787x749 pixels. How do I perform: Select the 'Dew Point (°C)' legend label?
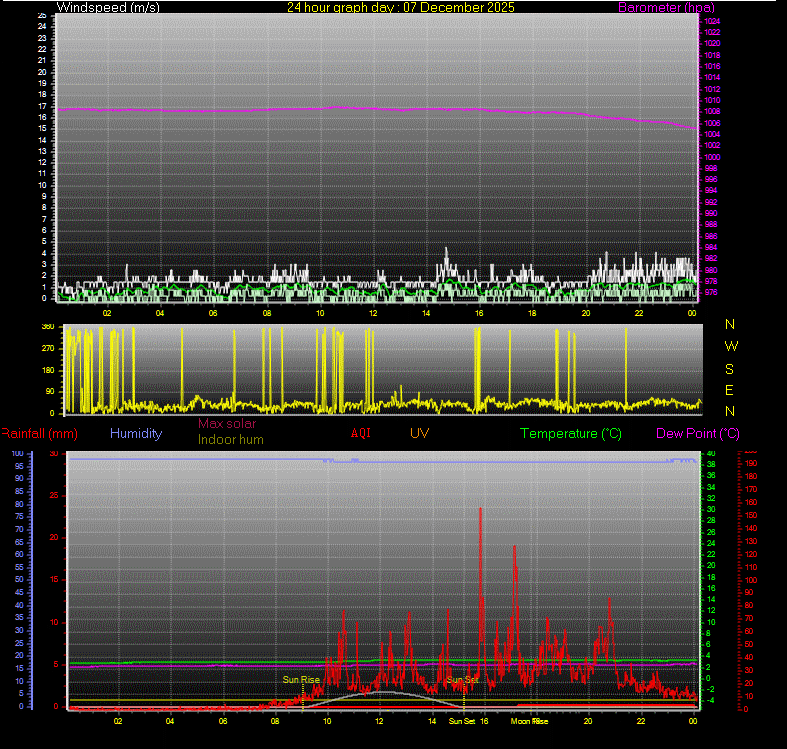pyautogui.click(x=698, y=433)
